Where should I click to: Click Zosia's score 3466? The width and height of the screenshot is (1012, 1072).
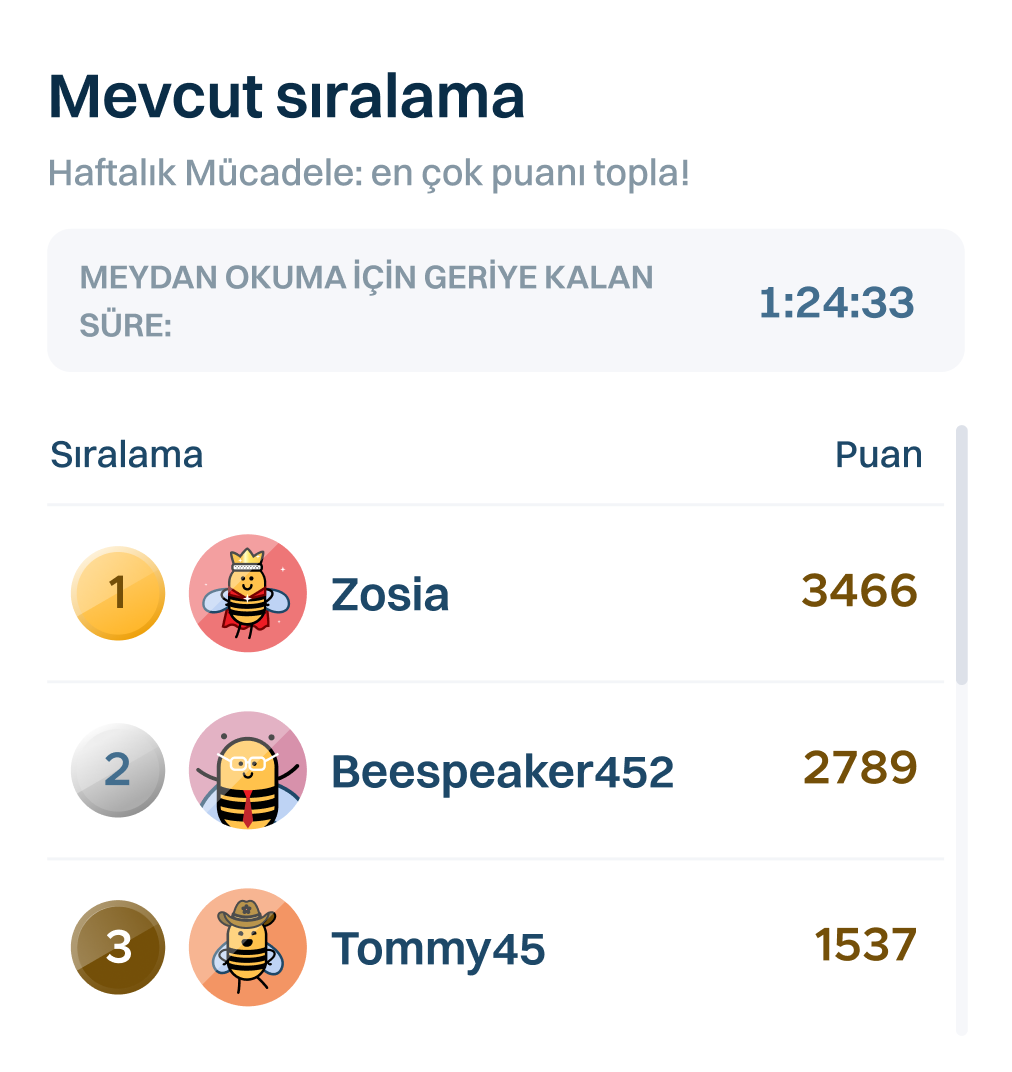[x=859, y=591]
